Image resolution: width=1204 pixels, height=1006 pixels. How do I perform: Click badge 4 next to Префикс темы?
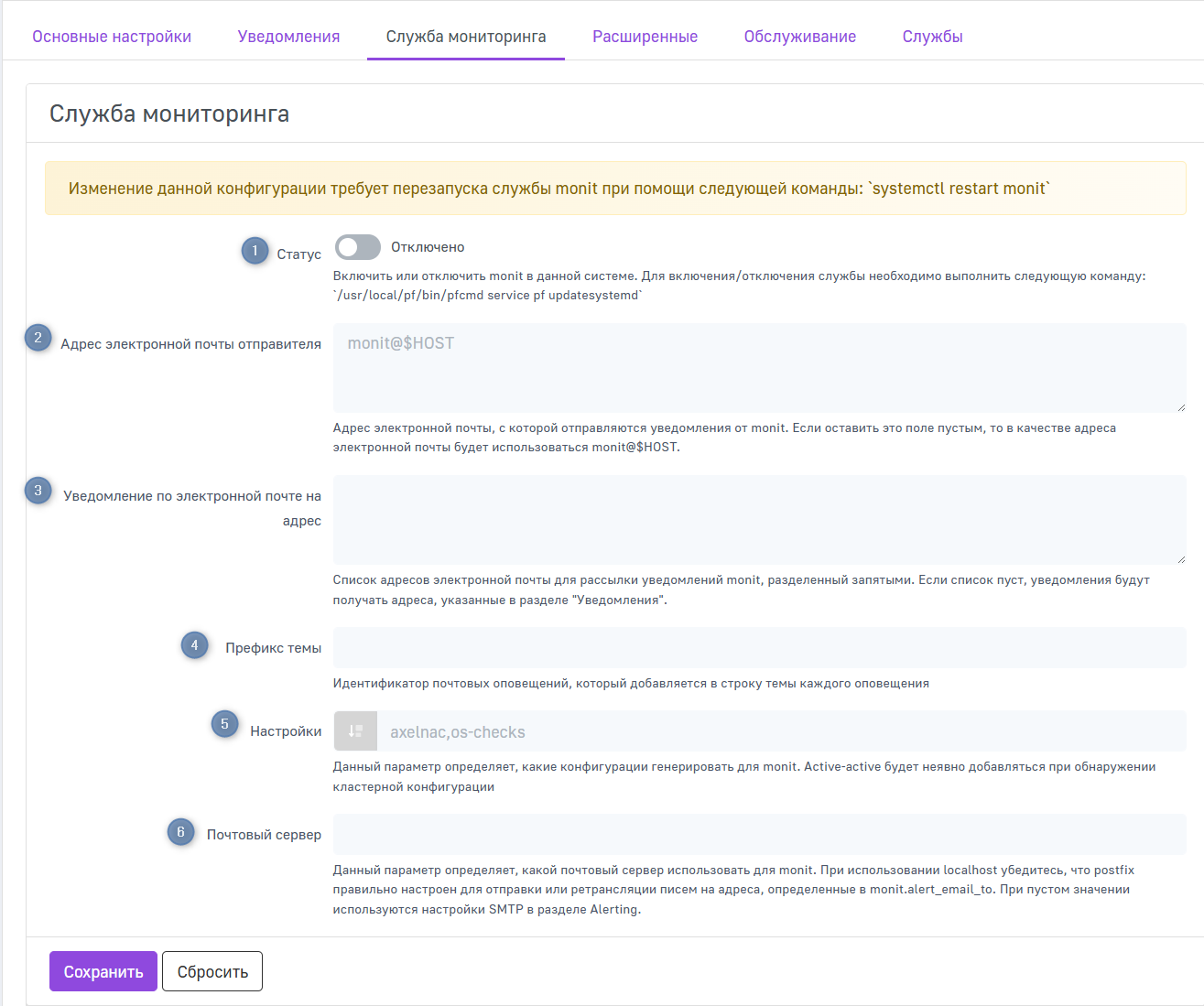(x=194, y=645)
